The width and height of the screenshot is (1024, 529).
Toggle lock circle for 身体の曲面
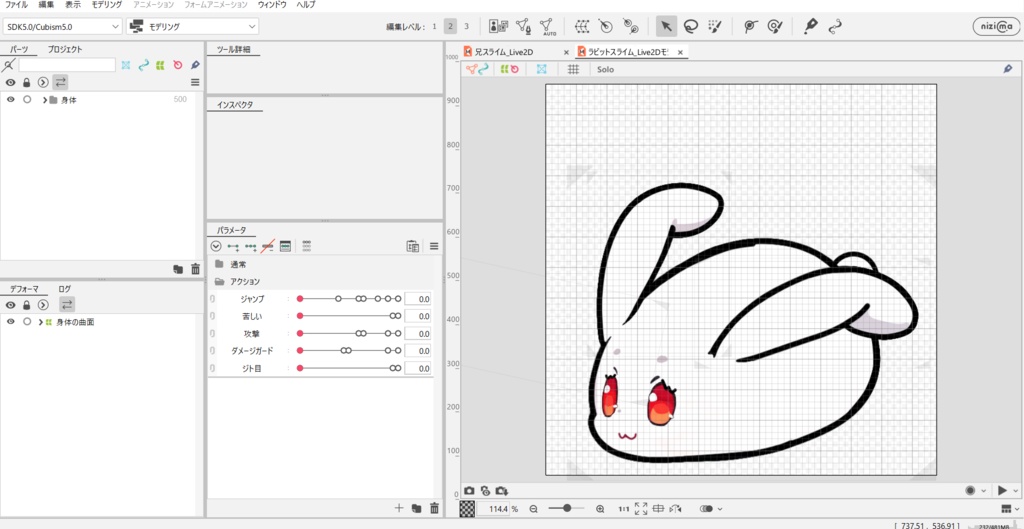(x=27, y=322)
